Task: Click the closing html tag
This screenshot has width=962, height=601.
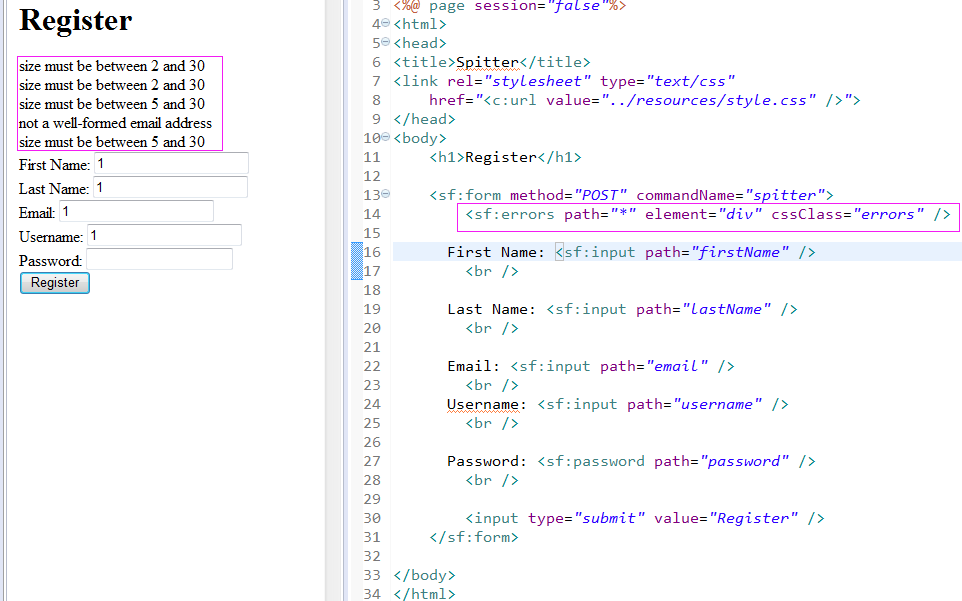Action: coord(424,594)
